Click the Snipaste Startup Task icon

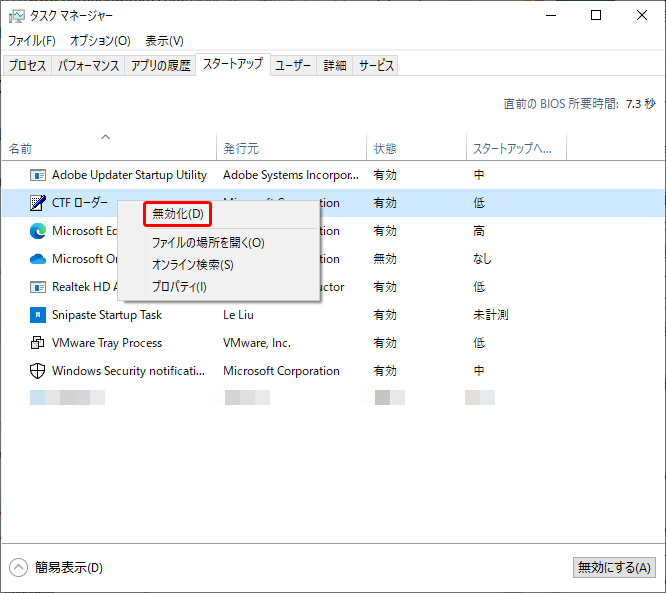pos(38,315)
